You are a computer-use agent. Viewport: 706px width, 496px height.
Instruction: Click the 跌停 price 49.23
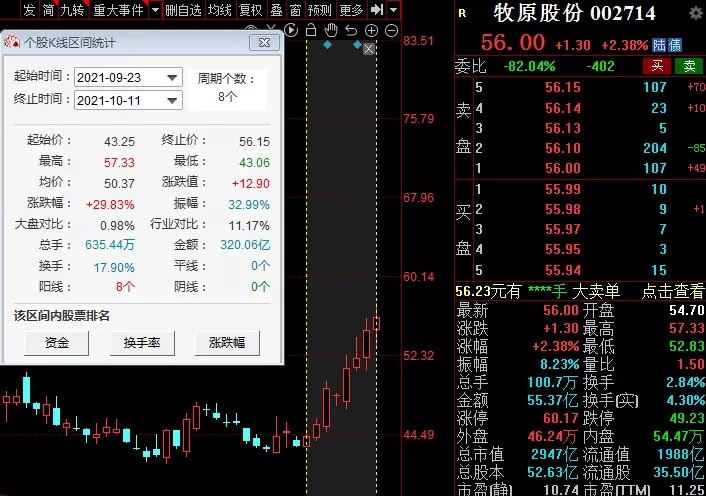pos(687,418)
